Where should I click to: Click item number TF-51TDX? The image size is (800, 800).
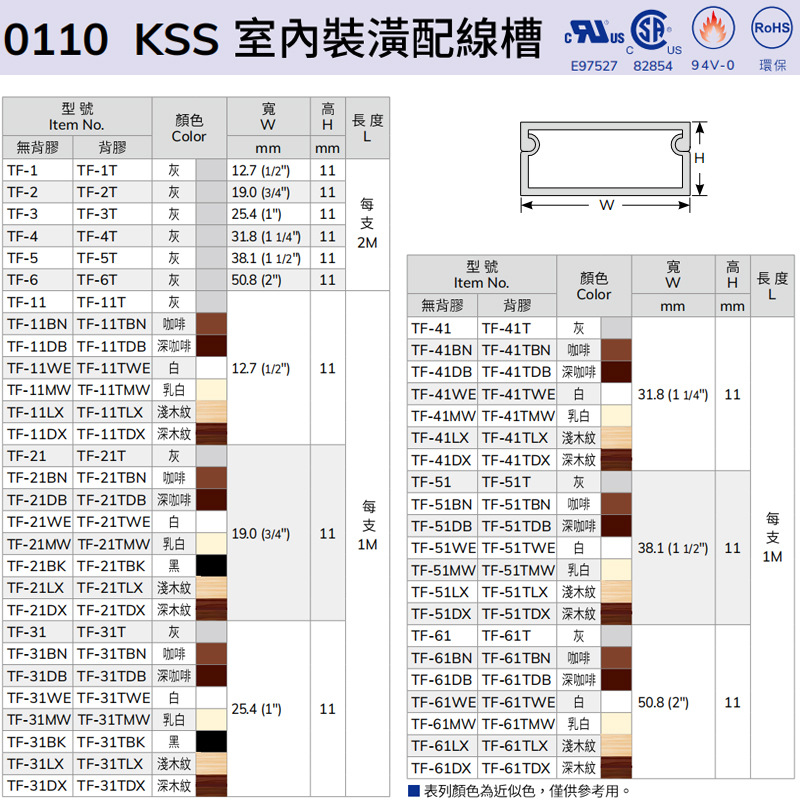click(516, 614)
